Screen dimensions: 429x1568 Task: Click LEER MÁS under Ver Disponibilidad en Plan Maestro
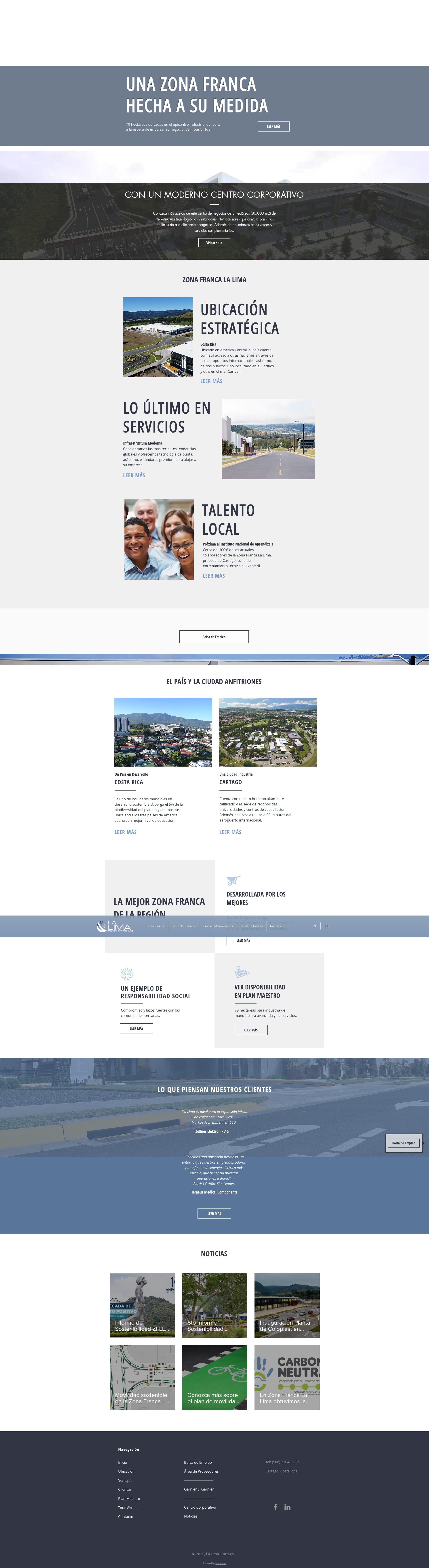[x=251, y=1030]
